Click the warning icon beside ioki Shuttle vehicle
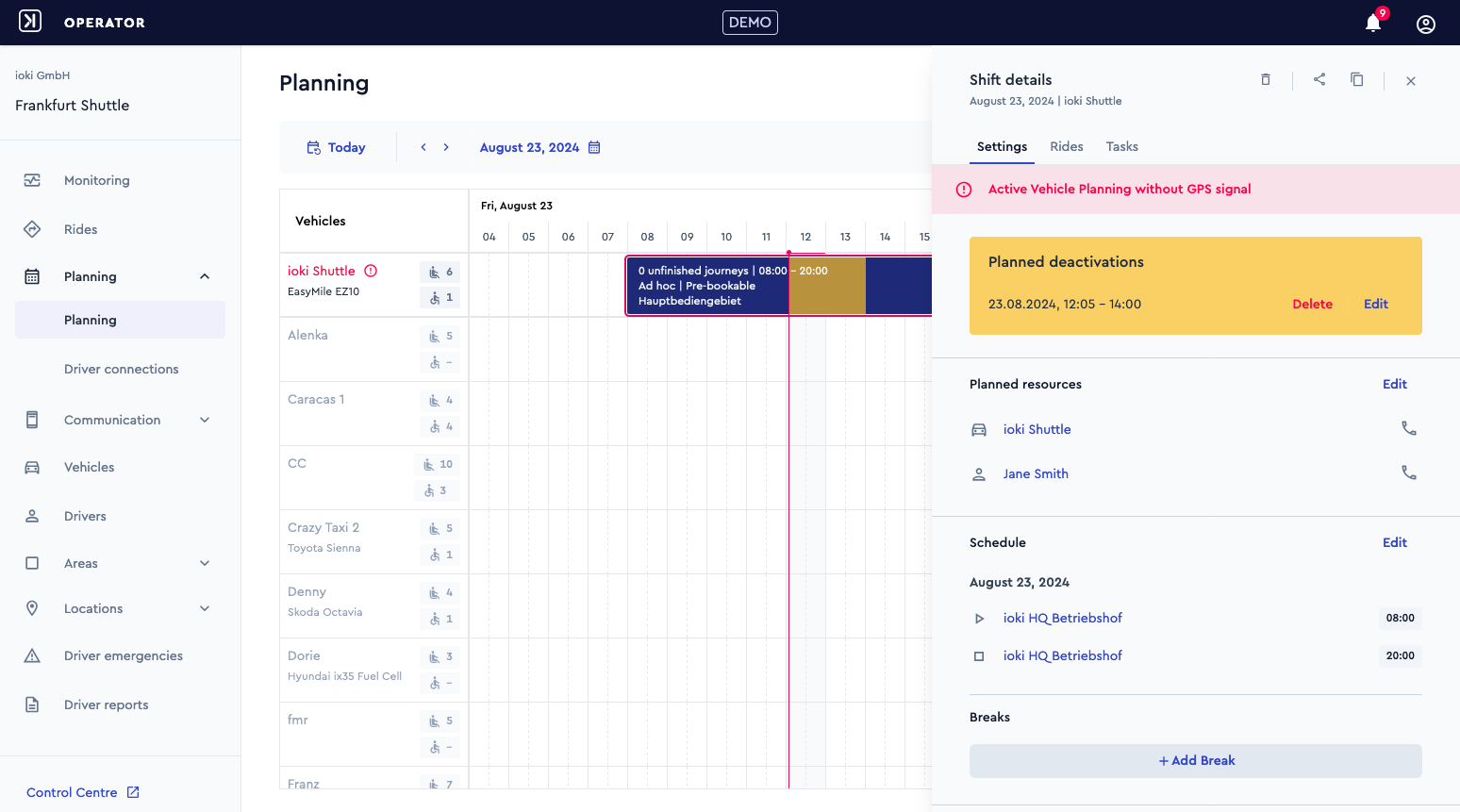Screen dimensions: 1460x812 coord(371,271)
